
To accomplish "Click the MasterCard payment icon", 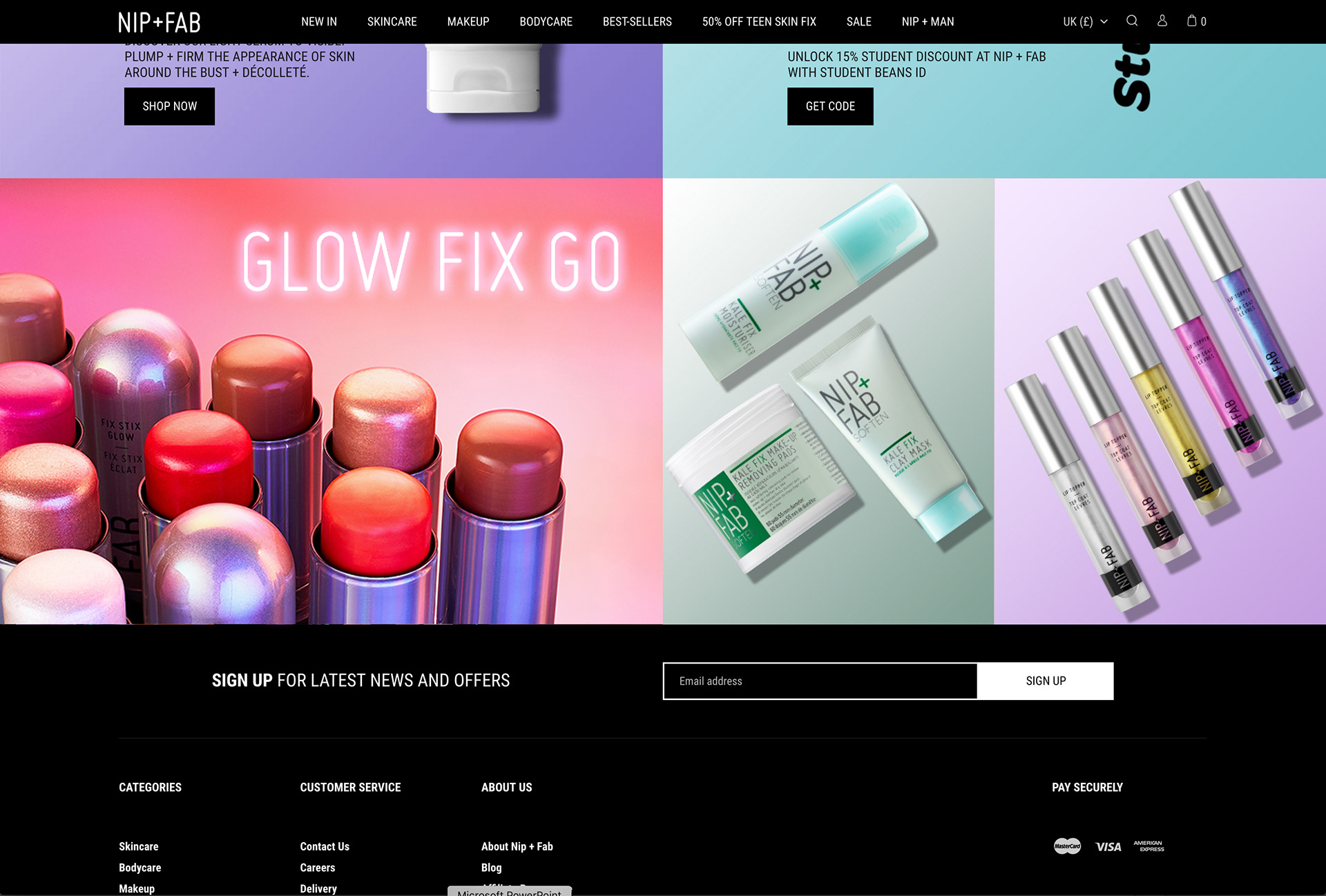I will 1067,846.
